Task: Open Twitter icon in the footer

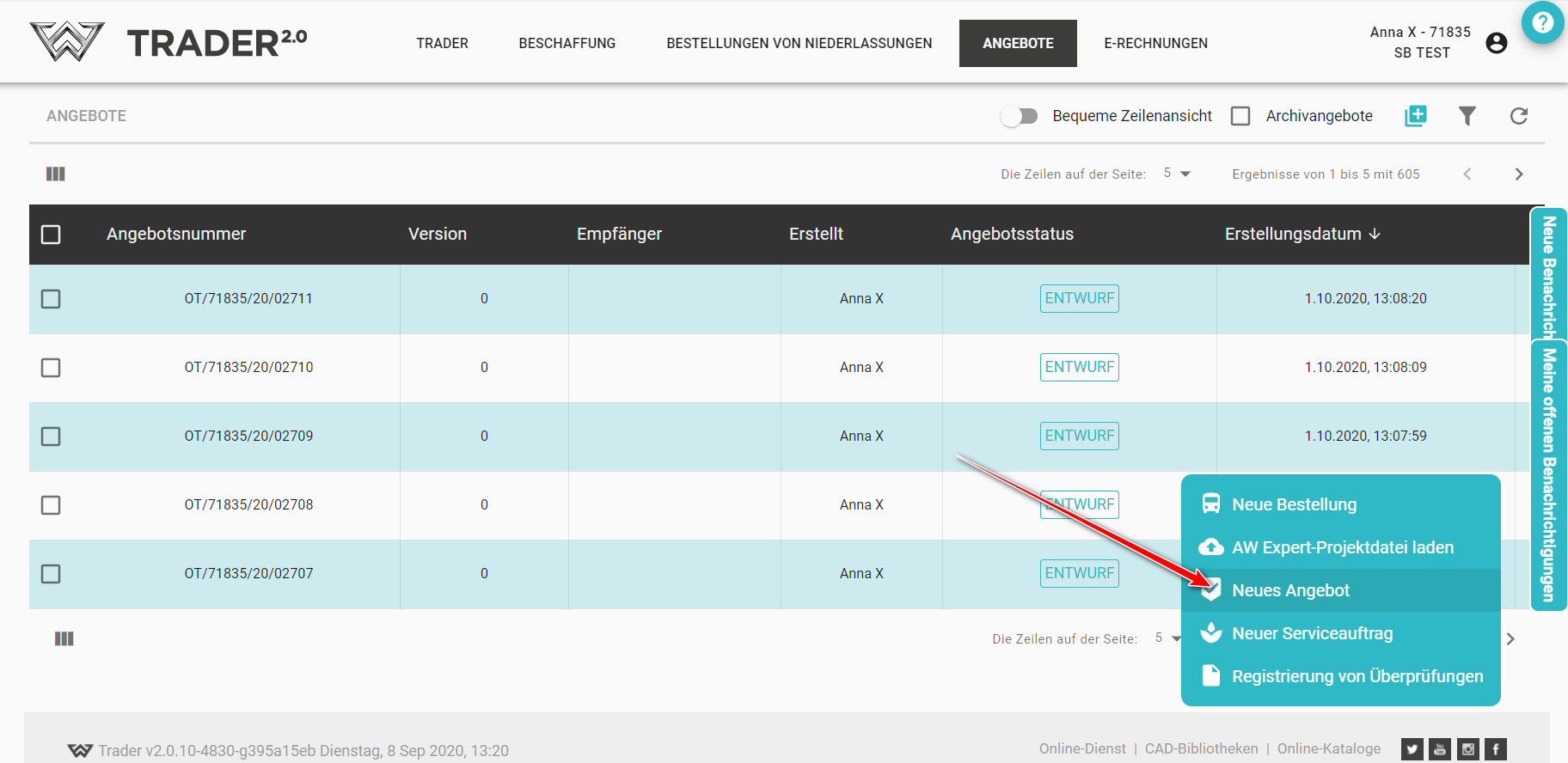Action: coord(1412,749)
